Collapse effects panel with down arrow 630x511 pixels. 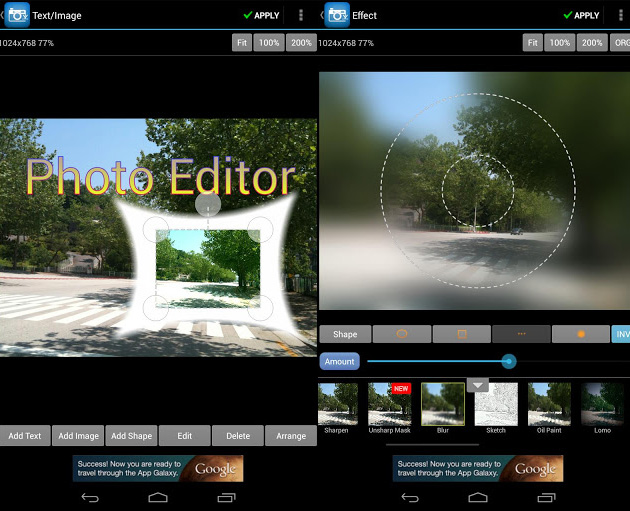[x=478, y=385]
